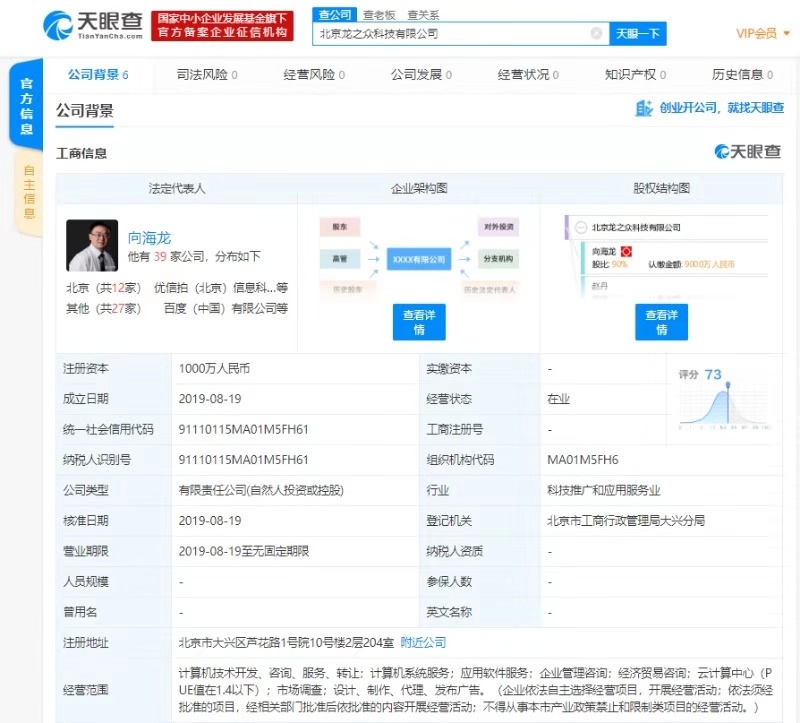Open the 公司背景 tab
Image resolution: width=800 pixels, height=723 pixels.
[98, 75]
